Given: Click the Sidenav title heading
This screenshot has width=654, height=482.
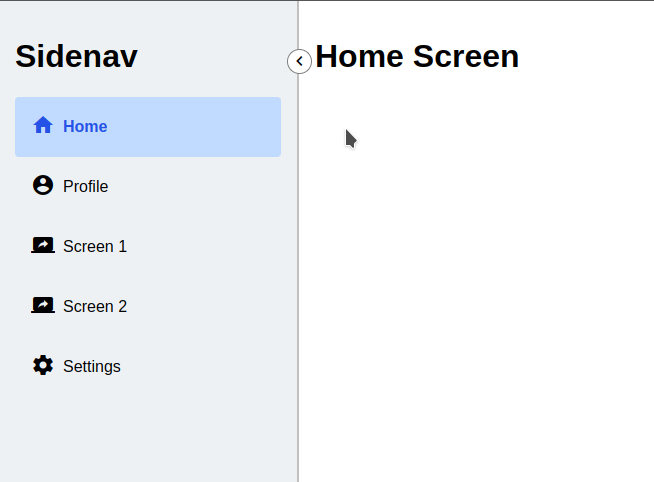Looking at the screenshot, I should tap(76, 56).
